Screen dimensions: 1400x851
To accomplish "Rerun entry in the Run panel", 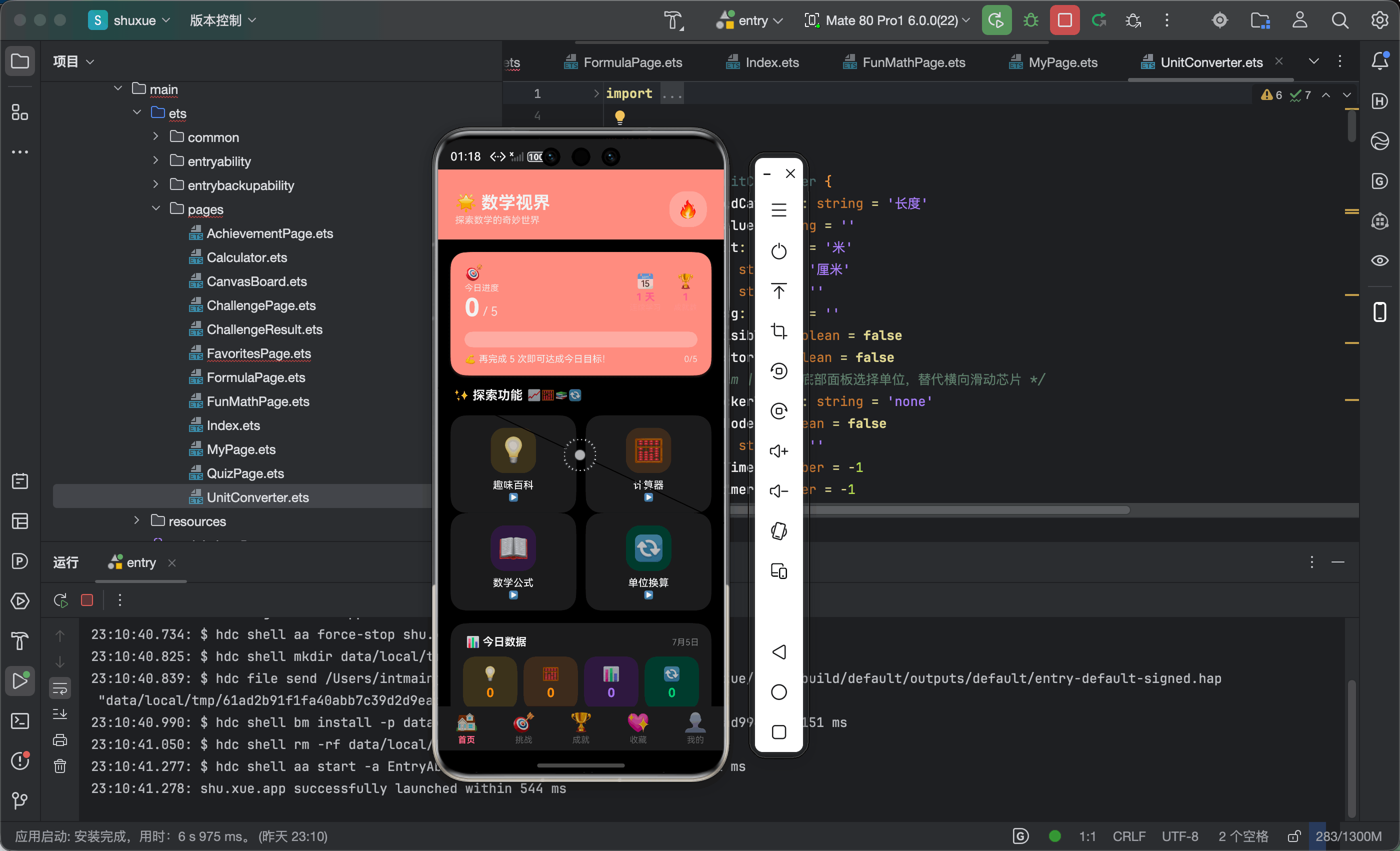I will pyautogui.click(x=60, y=600).
